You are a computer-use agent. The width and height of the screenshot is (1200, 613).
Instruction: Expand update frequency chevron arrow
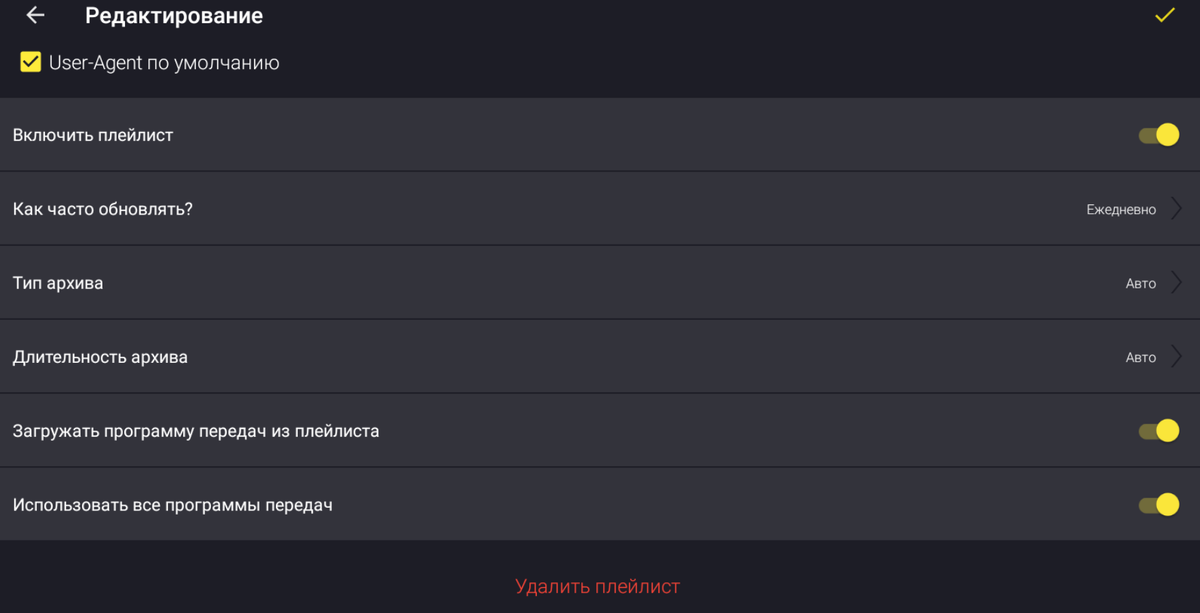1176,209
